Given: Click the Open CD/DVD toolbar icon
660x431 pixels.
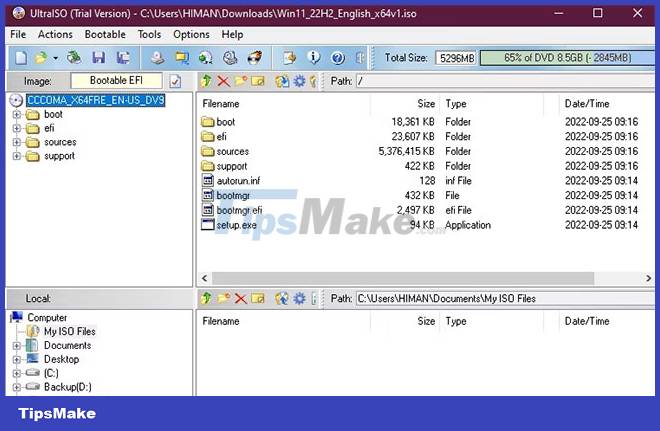Looking at the screenshot, I should 74,58.
